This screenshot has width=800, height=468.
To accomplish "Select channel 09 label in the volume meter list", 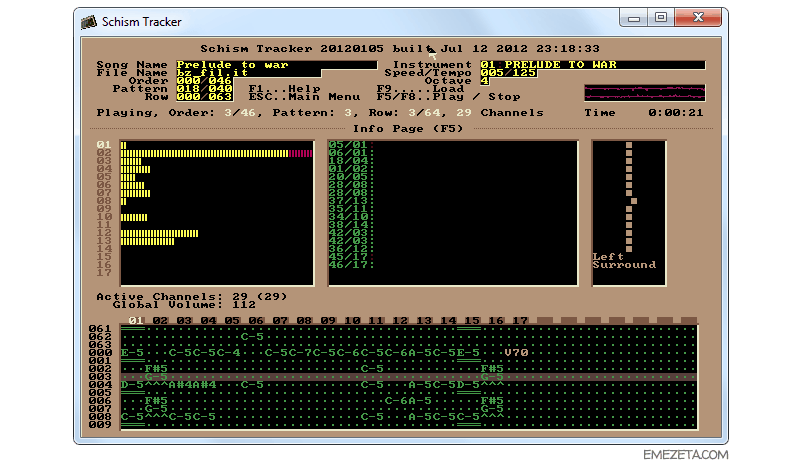I will [x=104, y=209].
